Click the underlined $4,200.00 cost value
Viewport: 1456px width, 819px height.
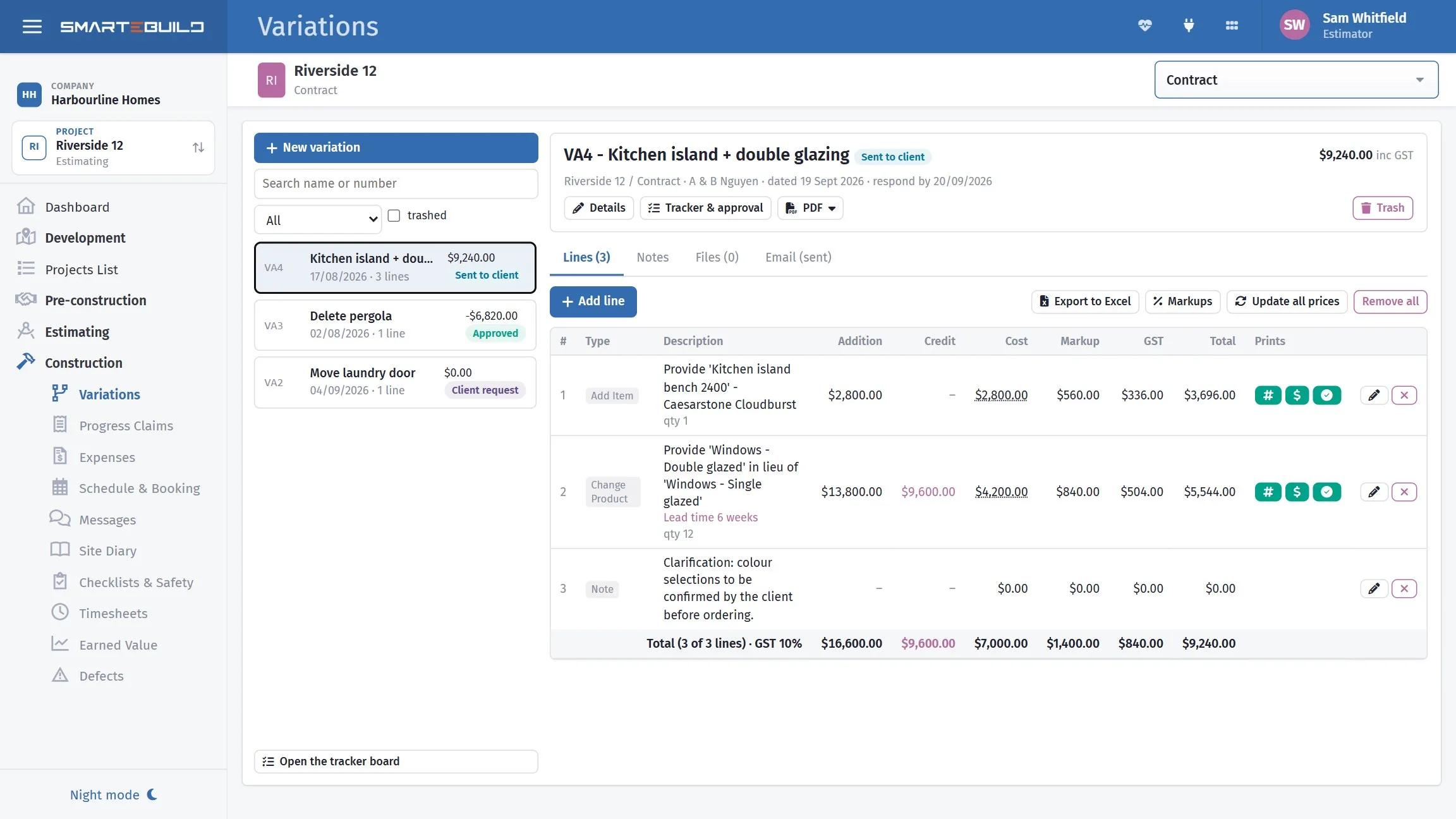tap(1001, 492)
